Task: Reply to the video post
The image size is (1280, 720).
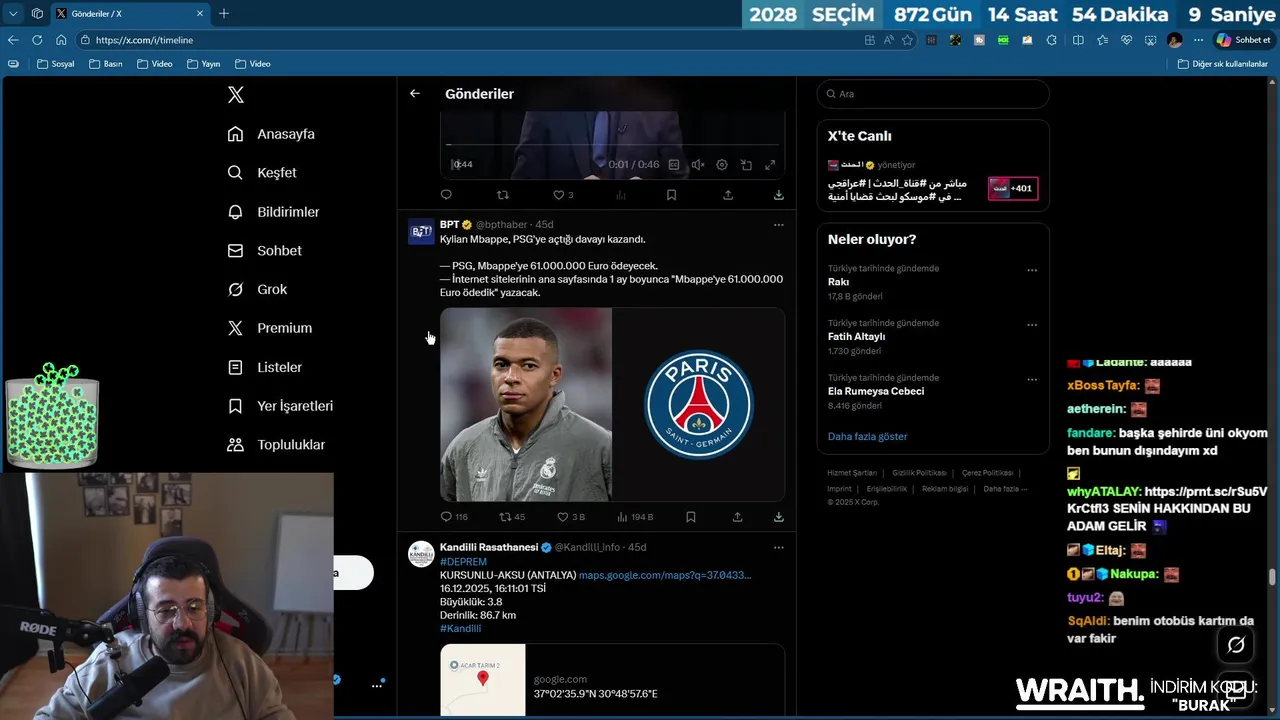Action: pyautogui.click(x=446, y=195)
